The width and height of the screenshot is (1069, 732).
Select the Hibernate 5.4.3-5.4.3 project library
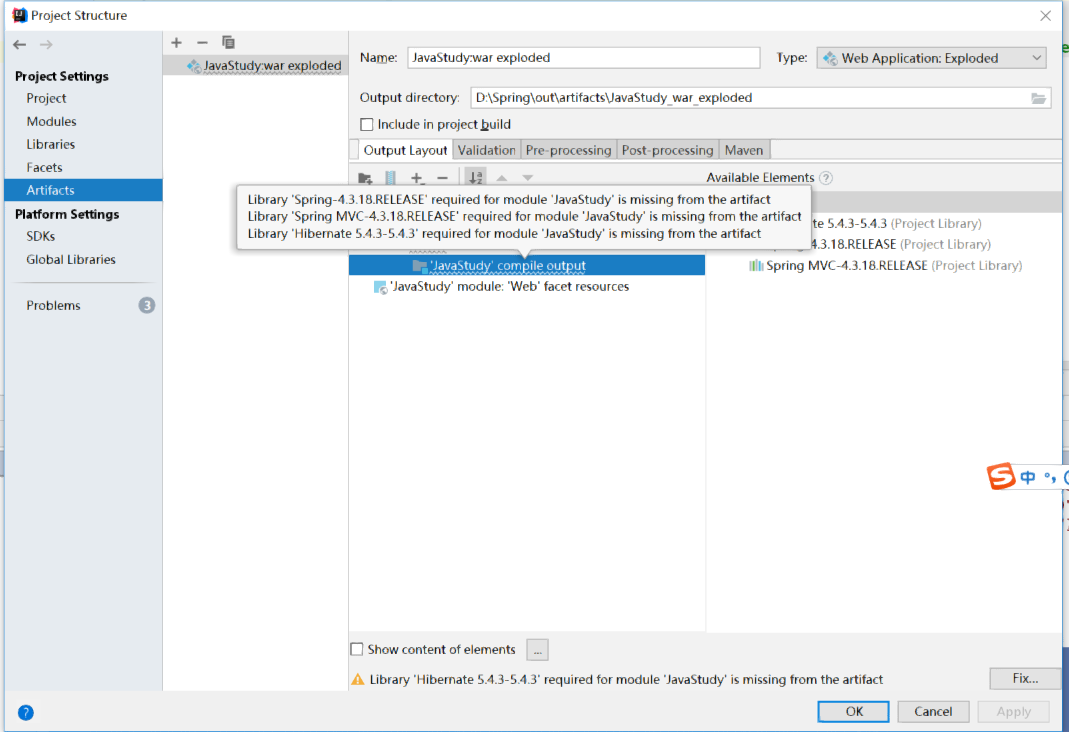pyautogui.click(x=895, y=224)
